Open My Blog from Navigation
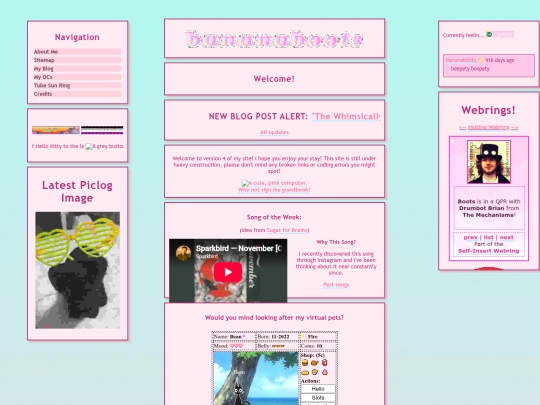Screen dimensions: 540x405 coord(77,69)
